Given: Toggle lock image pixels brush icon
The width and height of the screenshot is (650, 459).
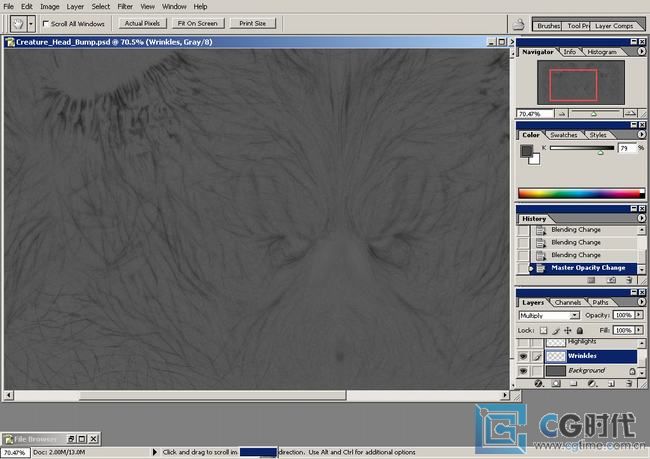Looking at the screenshot, I should click(x=555, y=330).
